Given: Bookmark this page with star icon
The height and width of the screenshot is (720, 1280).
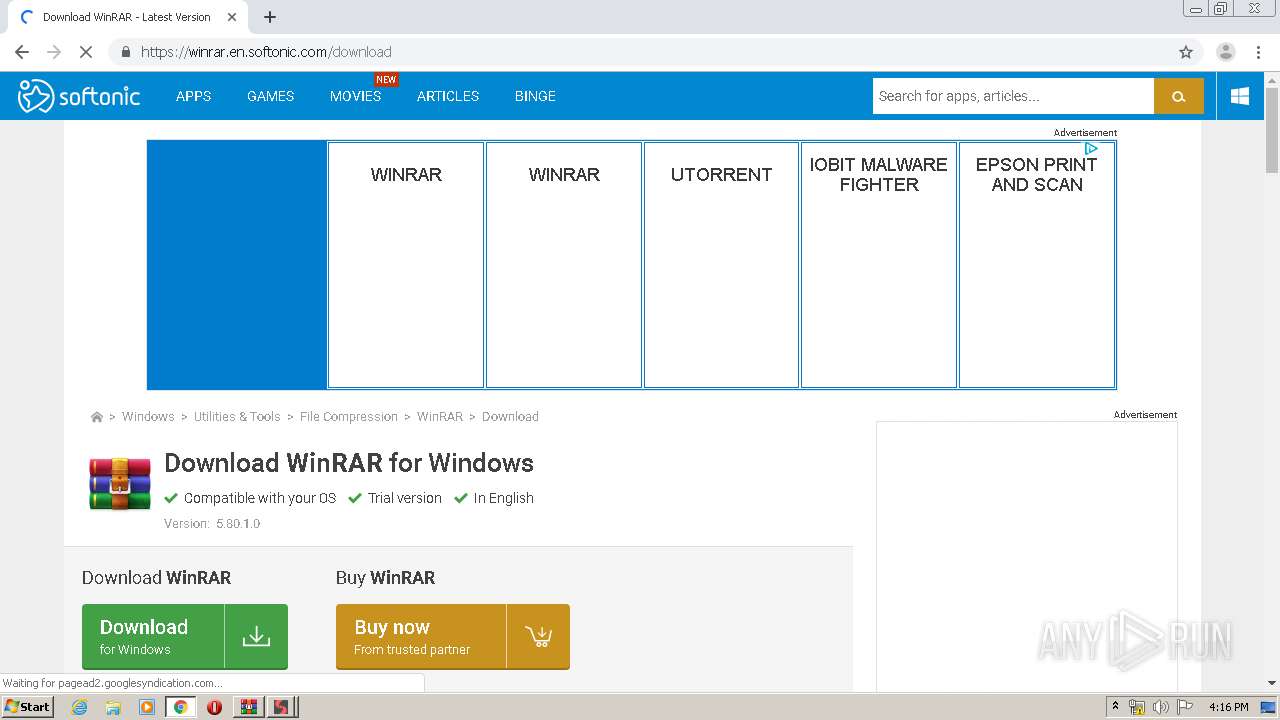Looking at the screenshot, I should [x=1186, y=52].
